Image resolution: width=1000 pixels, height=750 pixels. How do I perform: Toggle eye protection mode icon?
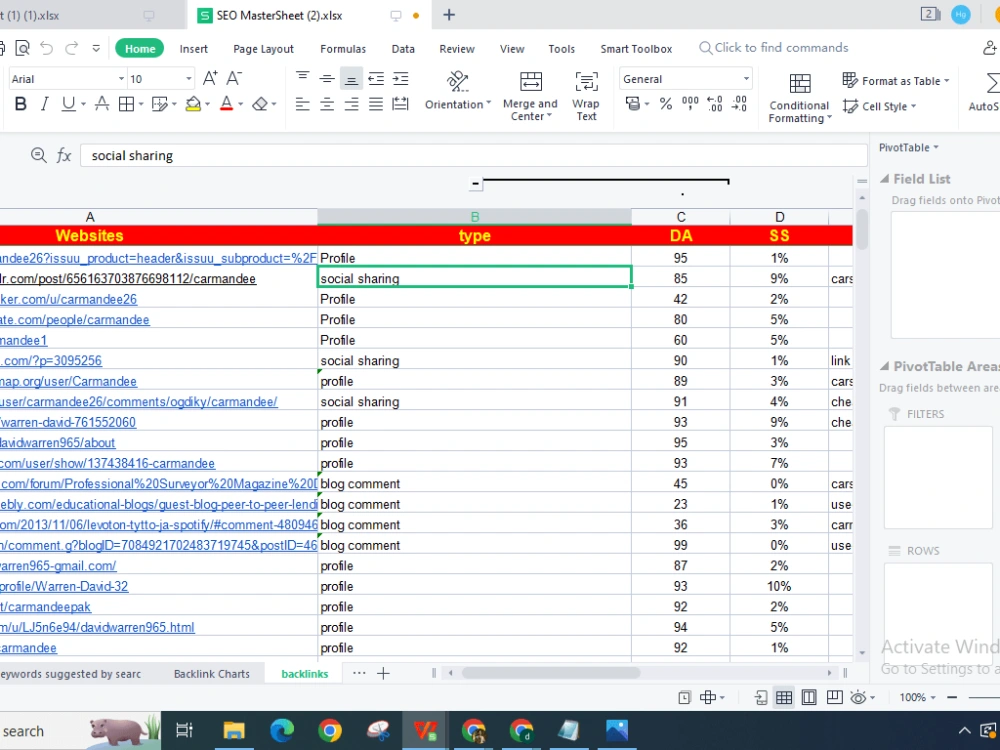pos(858,698)
